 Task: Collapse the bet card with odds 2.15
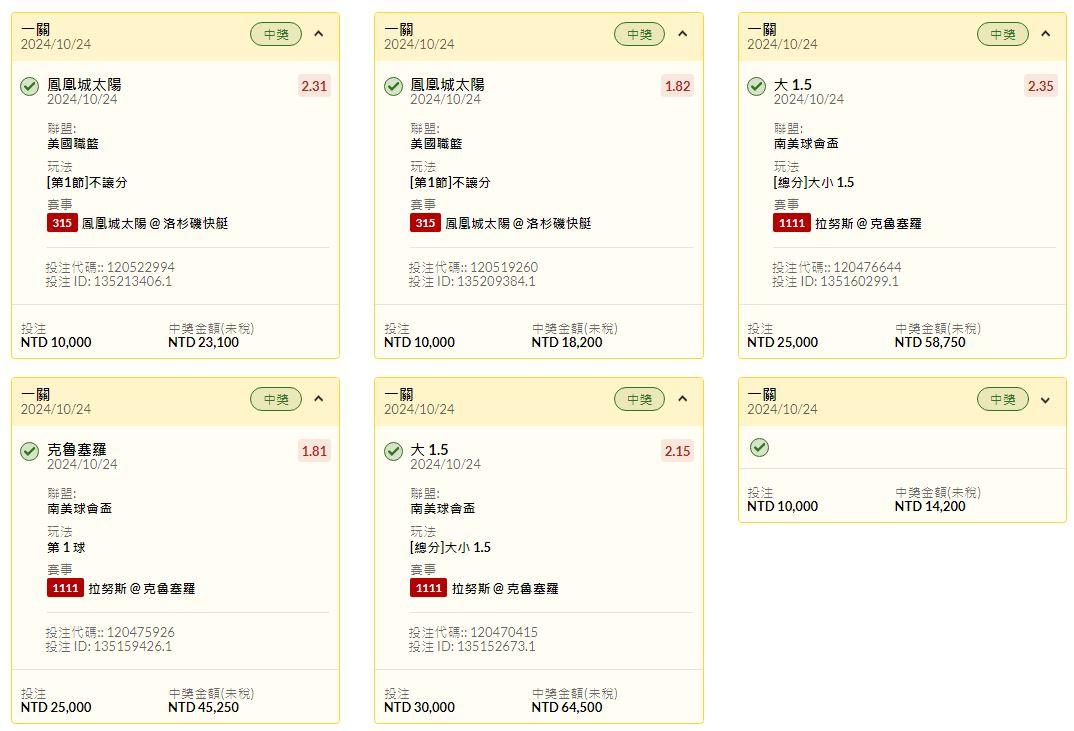(682, 399)
